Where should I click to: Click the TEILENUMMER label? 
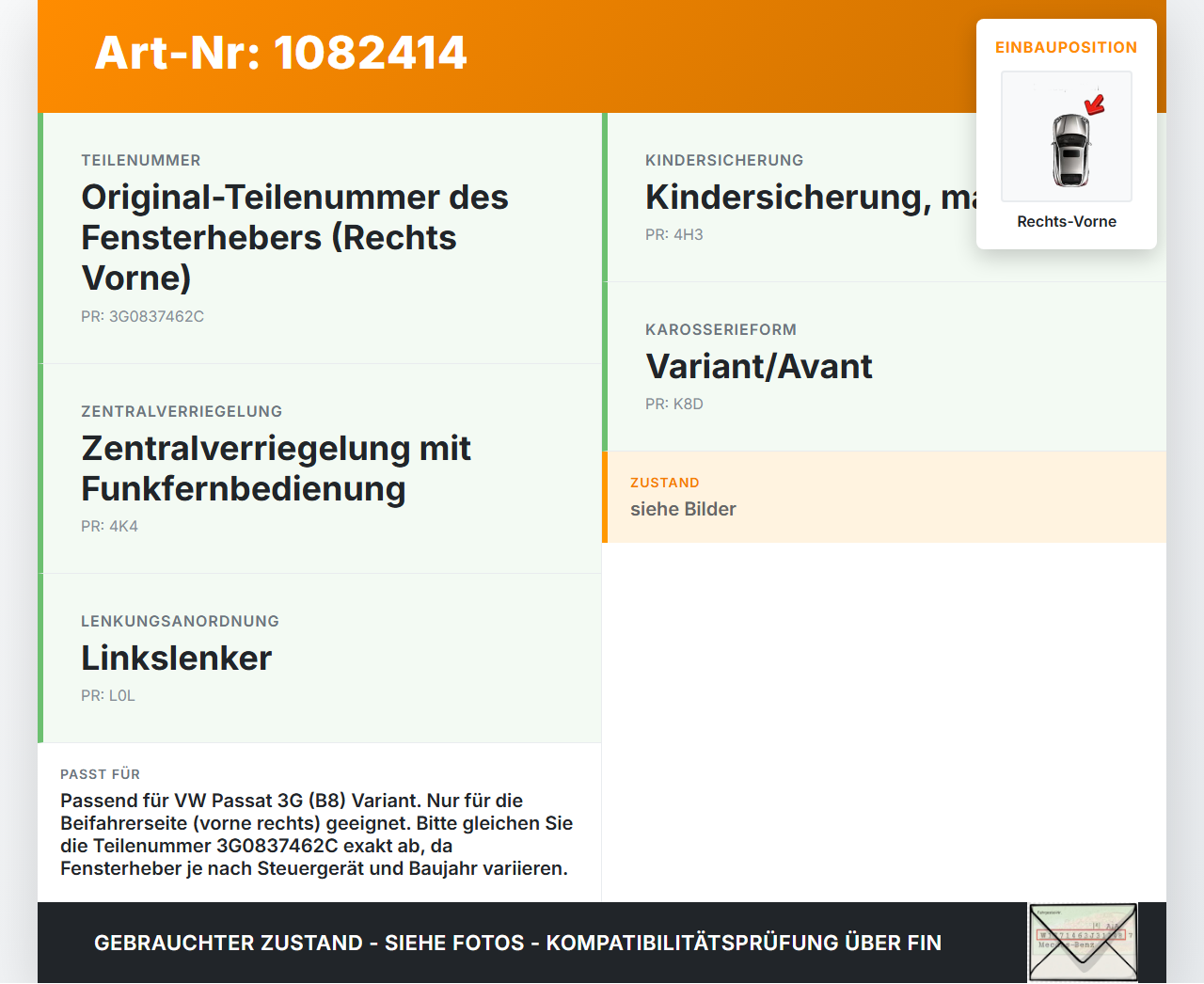141,160
